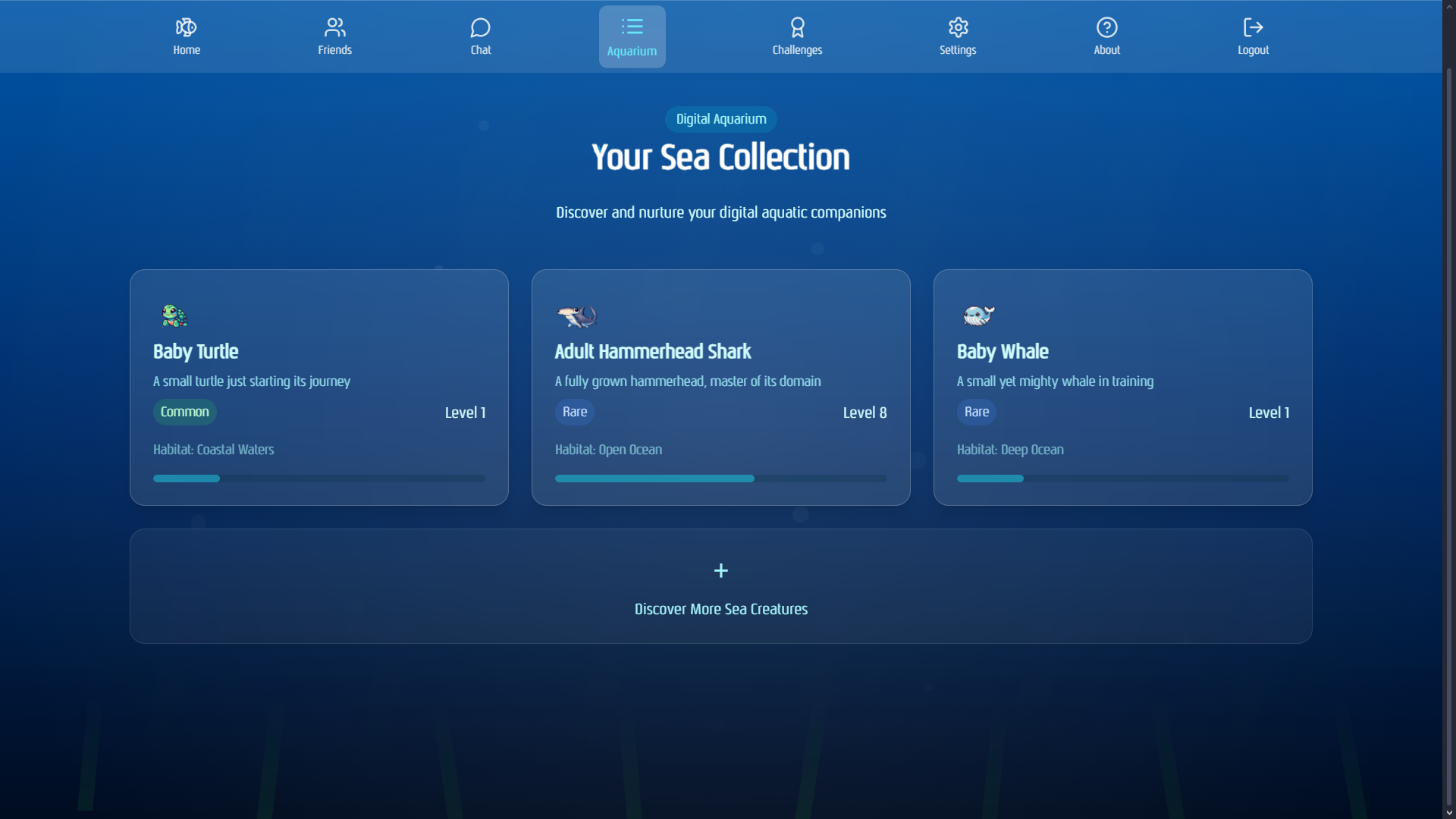
Task: Open Settings via the gear icon
Action: tap(958, 28)
